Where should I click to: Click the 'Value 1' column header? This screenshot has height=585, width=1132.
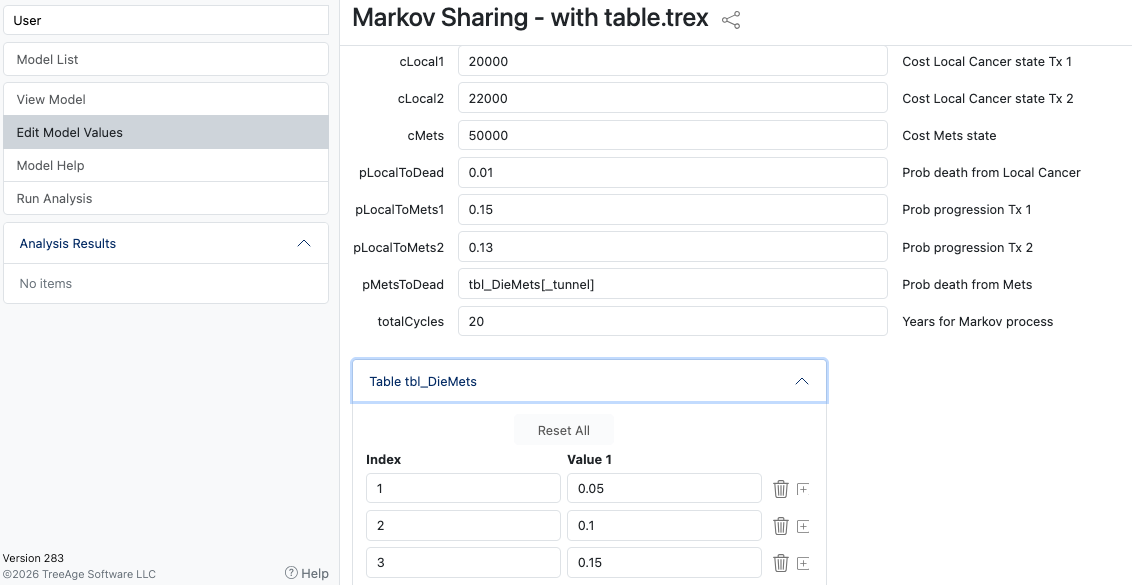point(589,459)
